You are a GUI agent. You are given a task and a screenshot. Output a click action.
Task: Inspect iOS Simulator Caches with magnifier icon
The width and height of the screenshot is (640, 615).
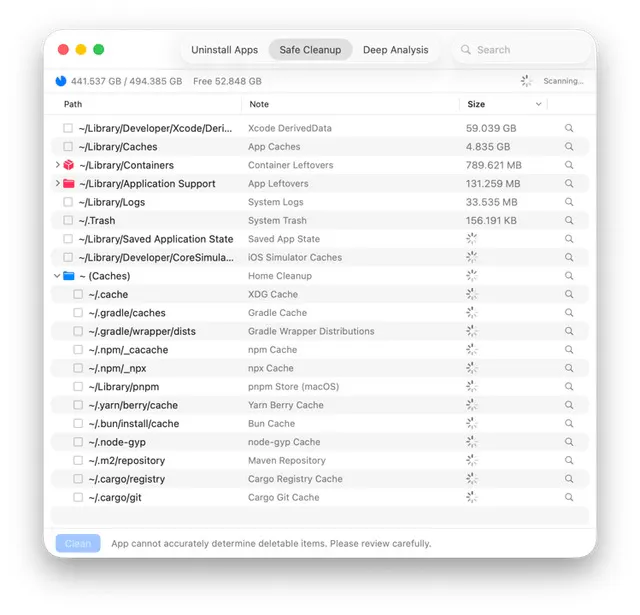[569, 258]
